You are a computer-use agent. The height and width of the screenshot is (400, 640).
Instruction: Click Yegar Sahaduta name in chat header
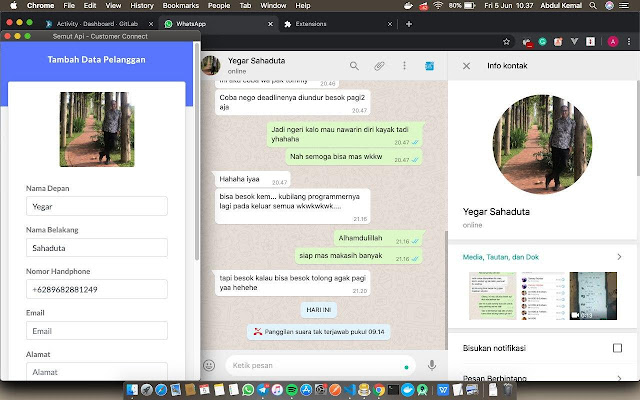coord(256,61)
